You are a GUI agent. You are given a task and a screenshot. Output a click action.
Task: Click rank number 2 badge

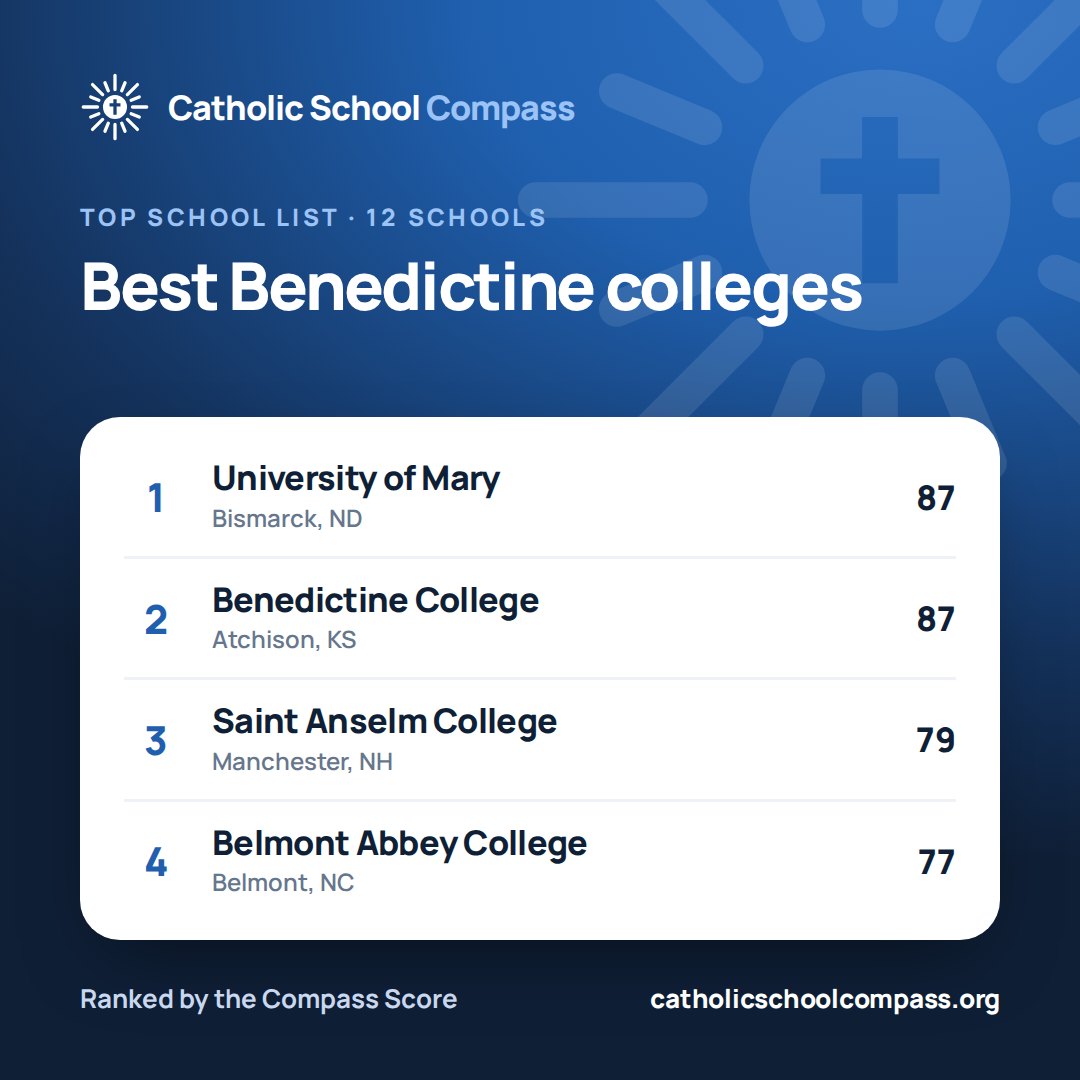coord(156,619)
